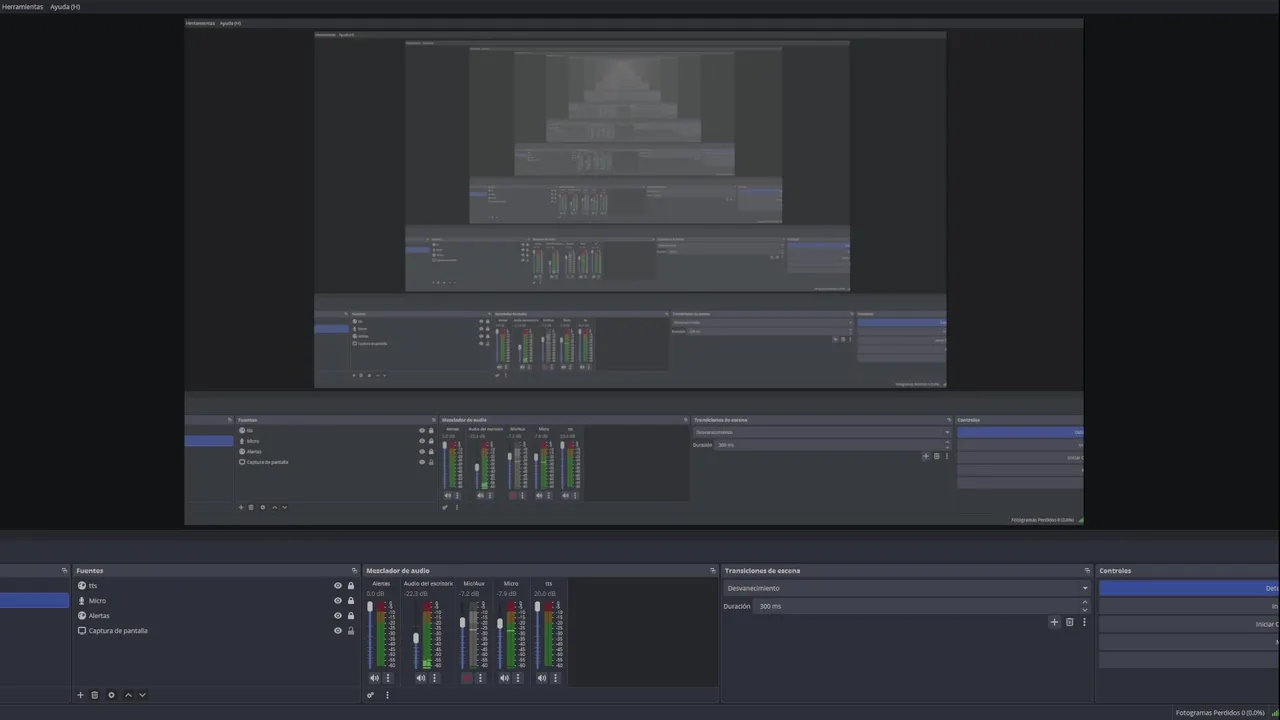
Task: Remove the selected scene transition
Action: click(x=1069, y=622)
